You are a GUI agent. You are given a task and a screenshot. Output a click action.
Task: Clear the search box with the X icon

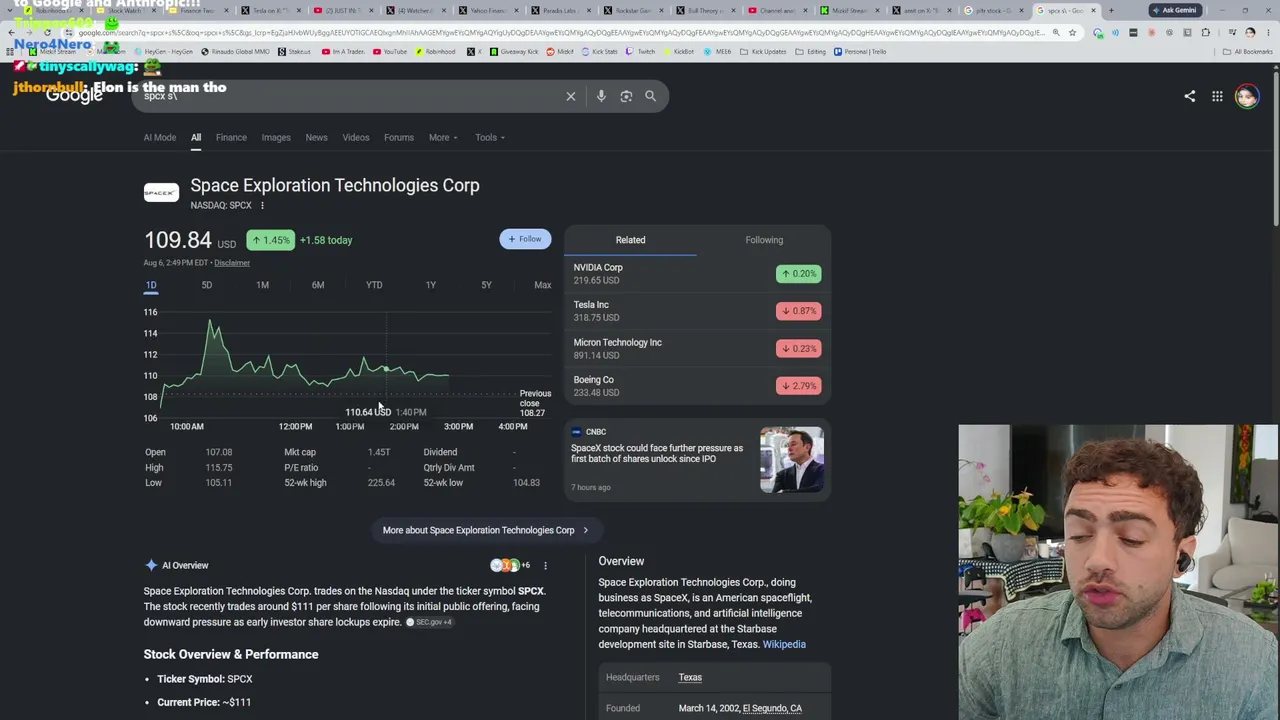[571, 96]
